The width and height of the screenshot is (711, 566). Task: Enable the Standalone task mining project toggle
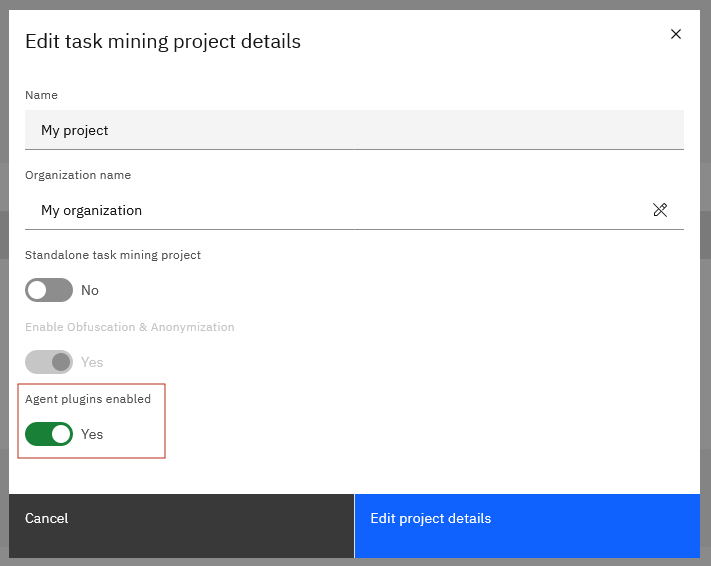coord(49,290)
